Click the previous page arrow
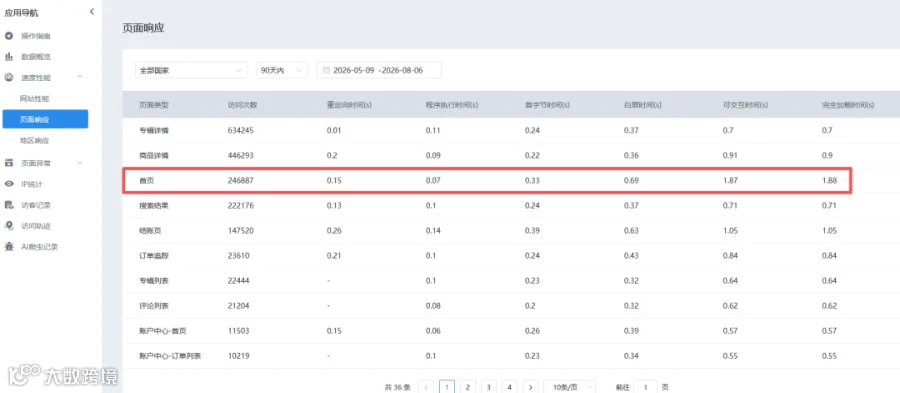This screenshot has height=393, width=900. pyautogui.click(x=426, y=387)
